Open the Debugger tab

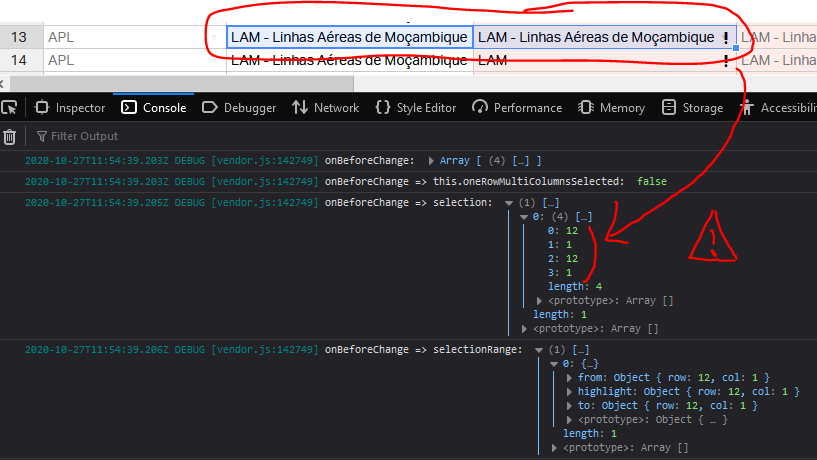pyautogui.click(x=239, y=107)
